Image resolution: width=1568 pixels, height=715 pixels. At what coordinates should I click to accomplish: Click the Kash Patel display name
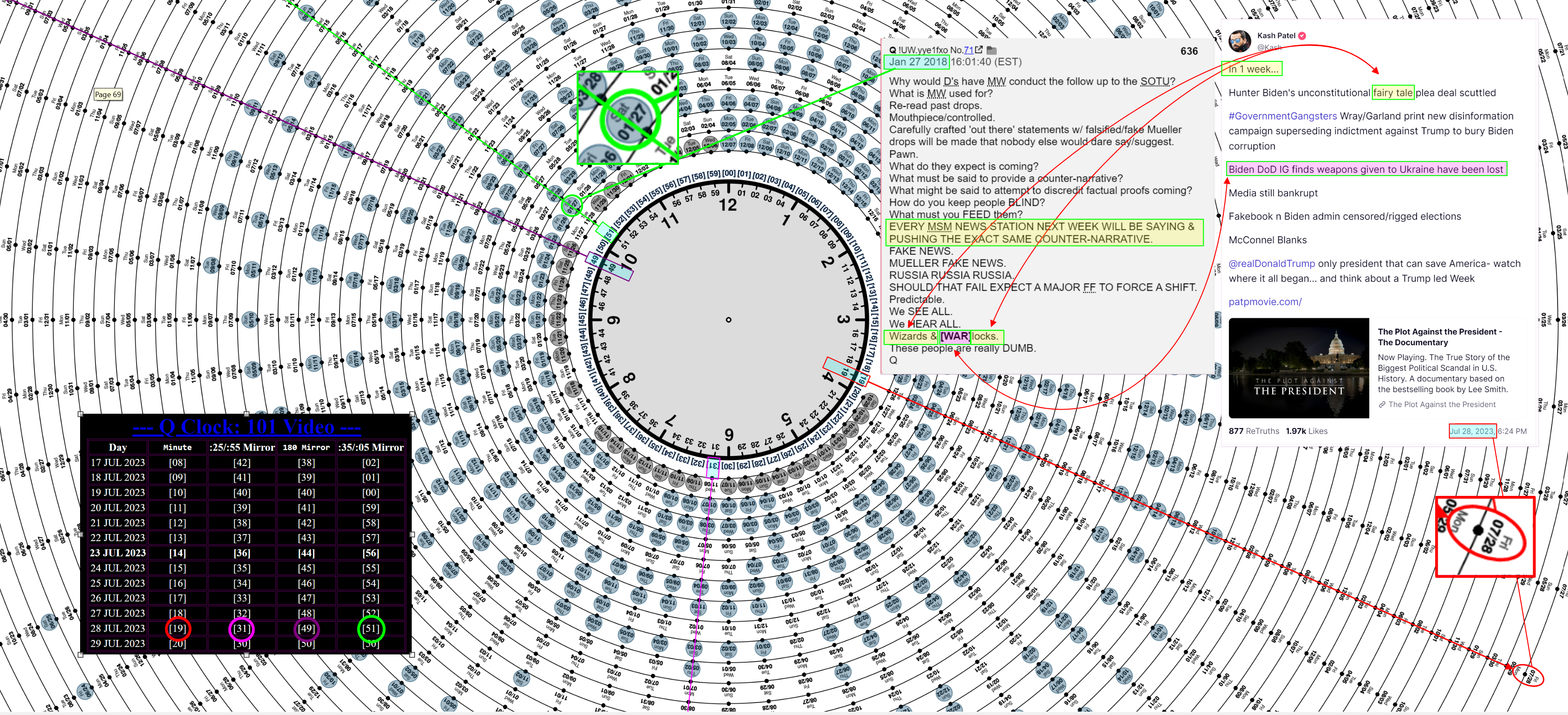1276,36
